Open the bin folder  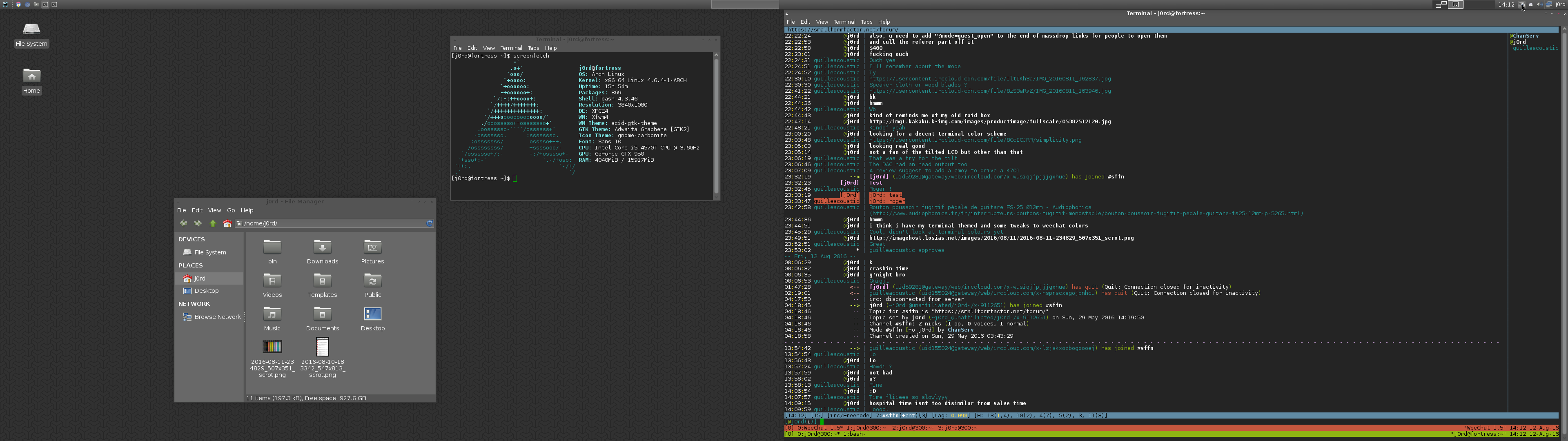(x=272, y=252)
